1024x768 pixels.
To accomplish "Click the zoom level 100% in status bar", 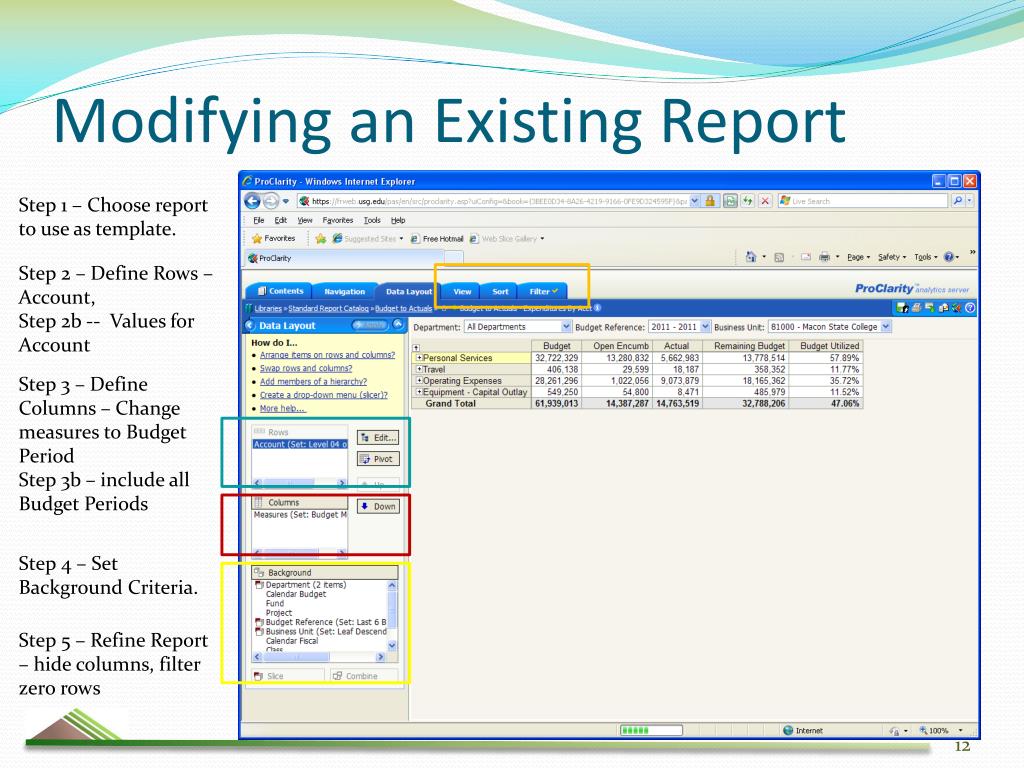I will point(939,730).
